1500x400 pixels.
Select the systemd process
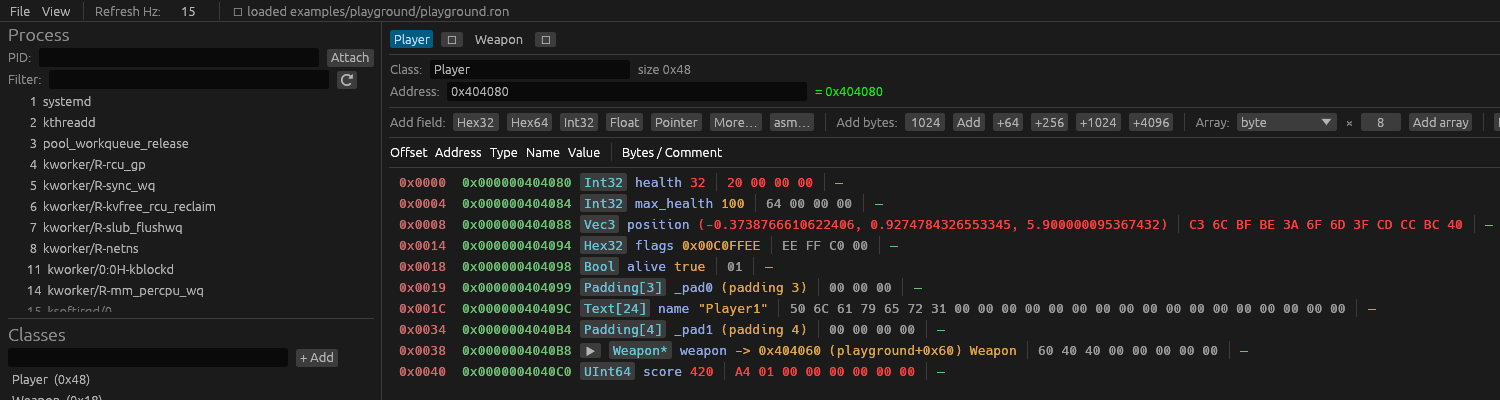pyautogui.click(x=67, y=102)
